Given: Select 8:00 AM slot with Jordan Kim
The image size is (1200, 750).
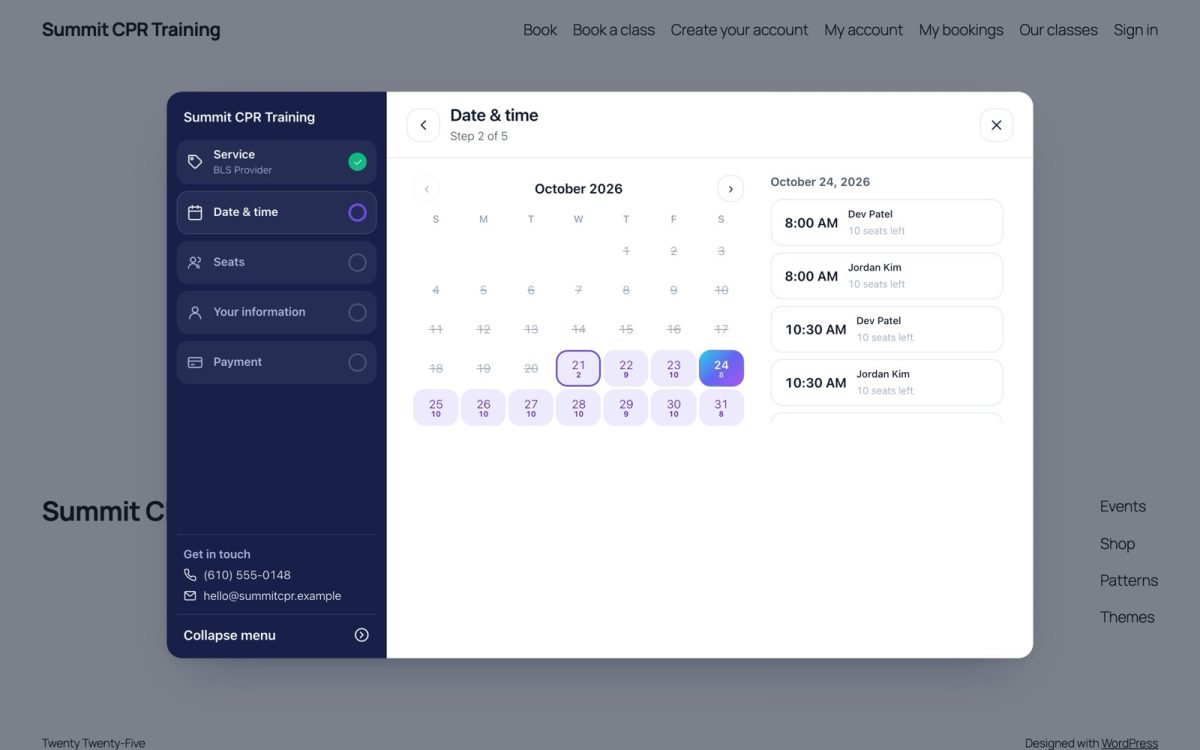Looking at the screenshot, I should [887, 276].
